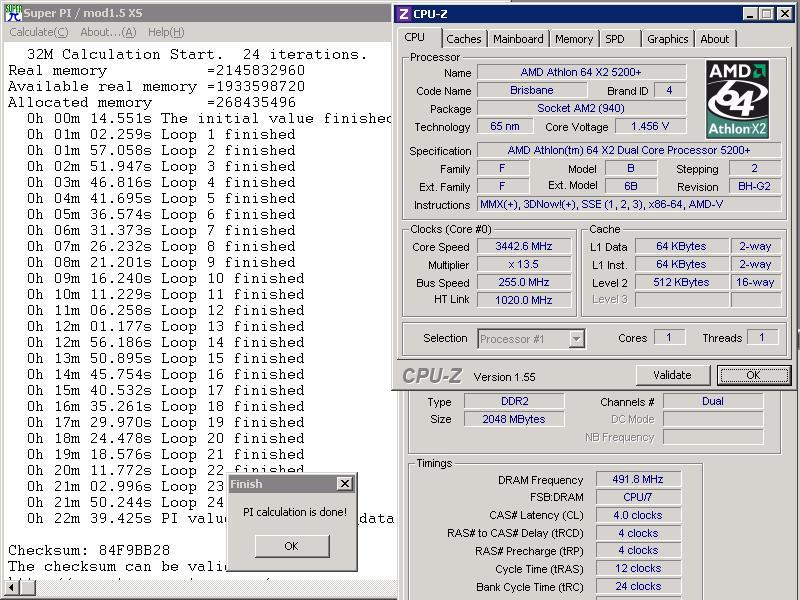Click the FSB:DRAM value CPU/7

(x=638, y=497)
